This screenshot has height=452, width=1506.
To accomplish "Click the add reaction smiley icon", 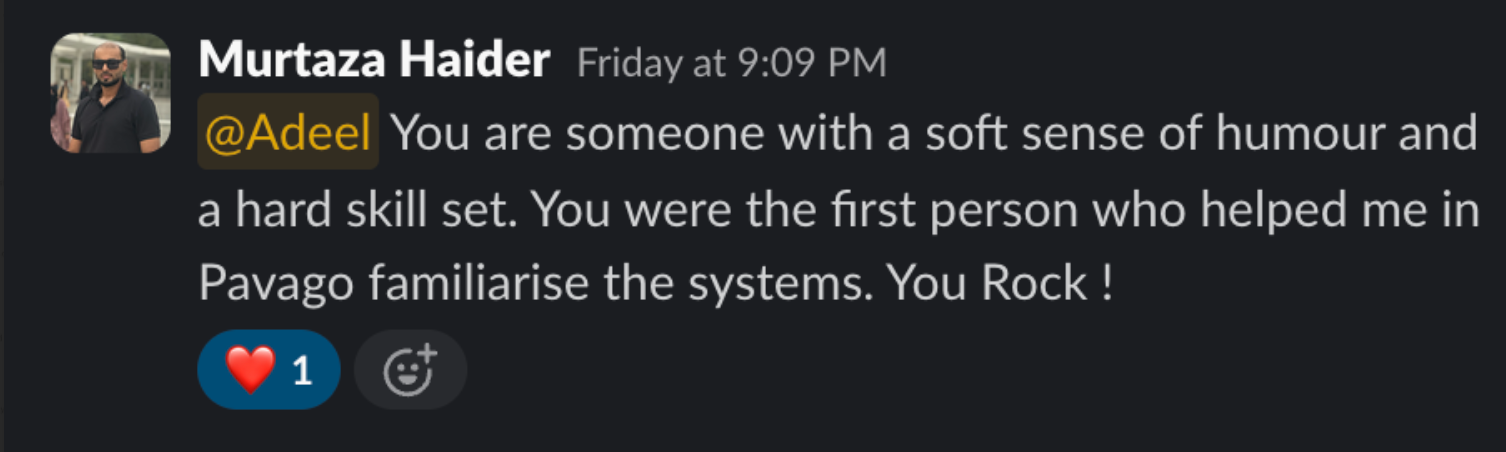I will pyautogui.click(x=410, y=370).
